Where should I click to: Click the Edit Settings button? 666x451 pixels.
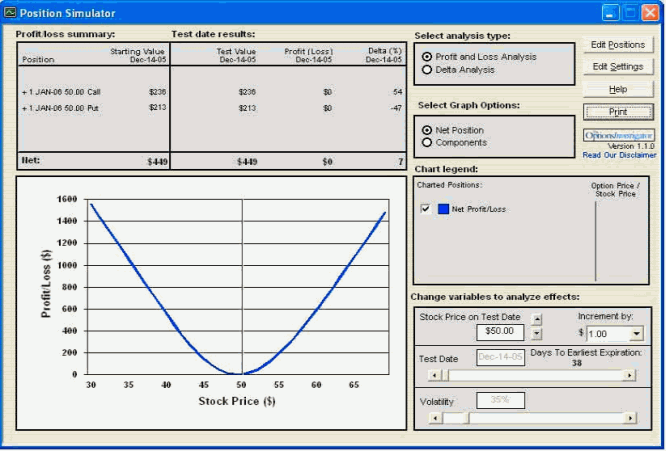click(x=619, y=67)
